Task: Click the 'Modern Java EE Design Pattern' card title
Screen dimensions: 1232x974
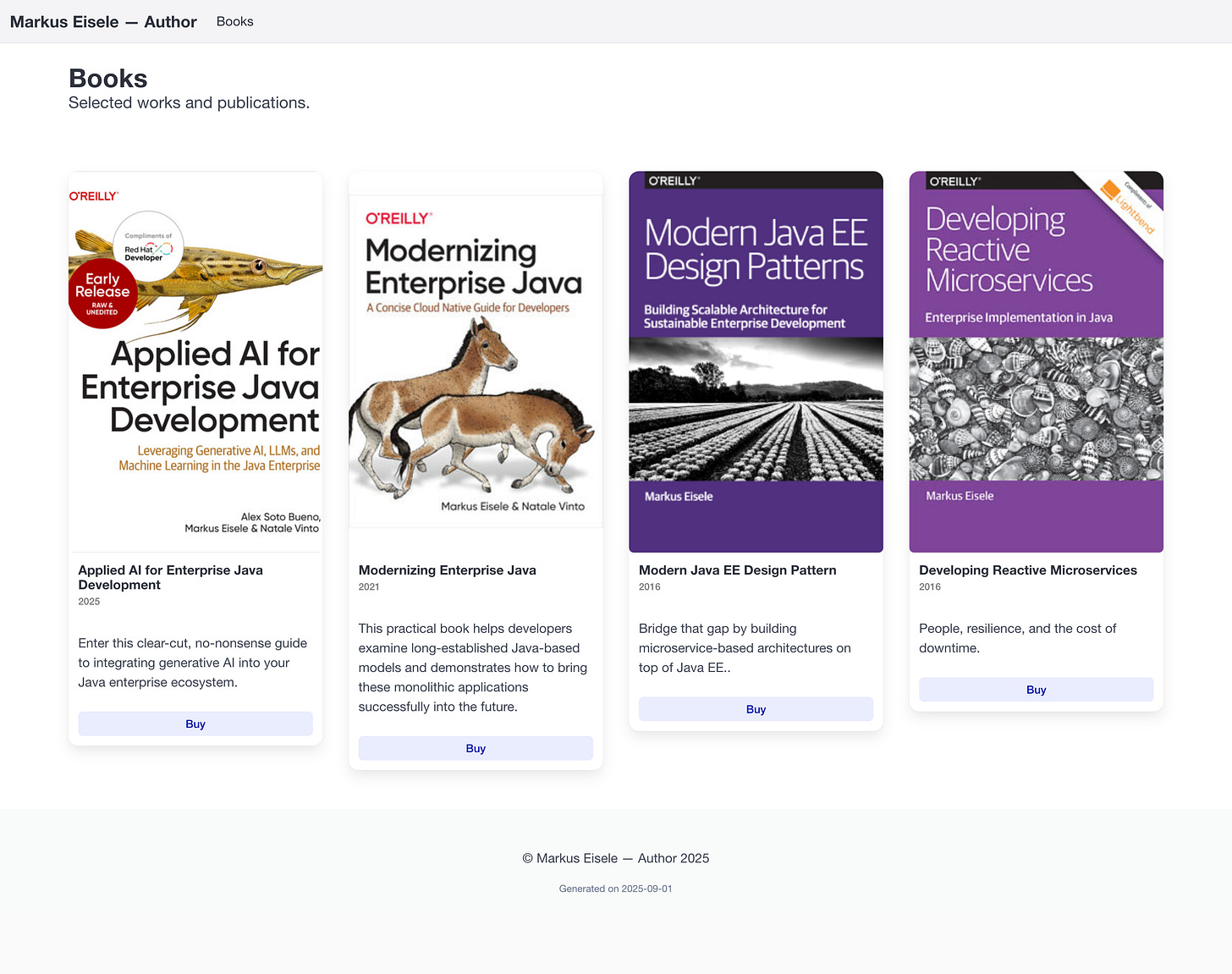Action: (x=737, y=570)
